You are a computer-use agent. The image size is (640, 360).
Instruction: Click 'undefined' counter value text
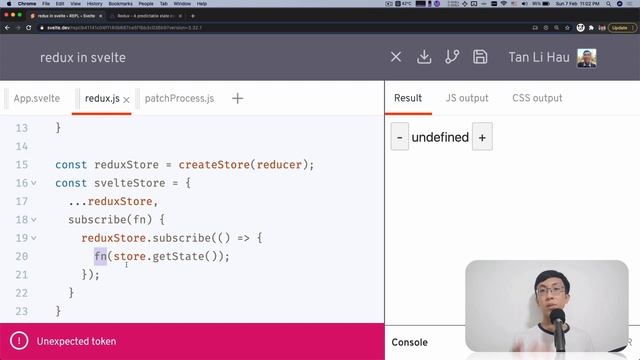(440, 137)
